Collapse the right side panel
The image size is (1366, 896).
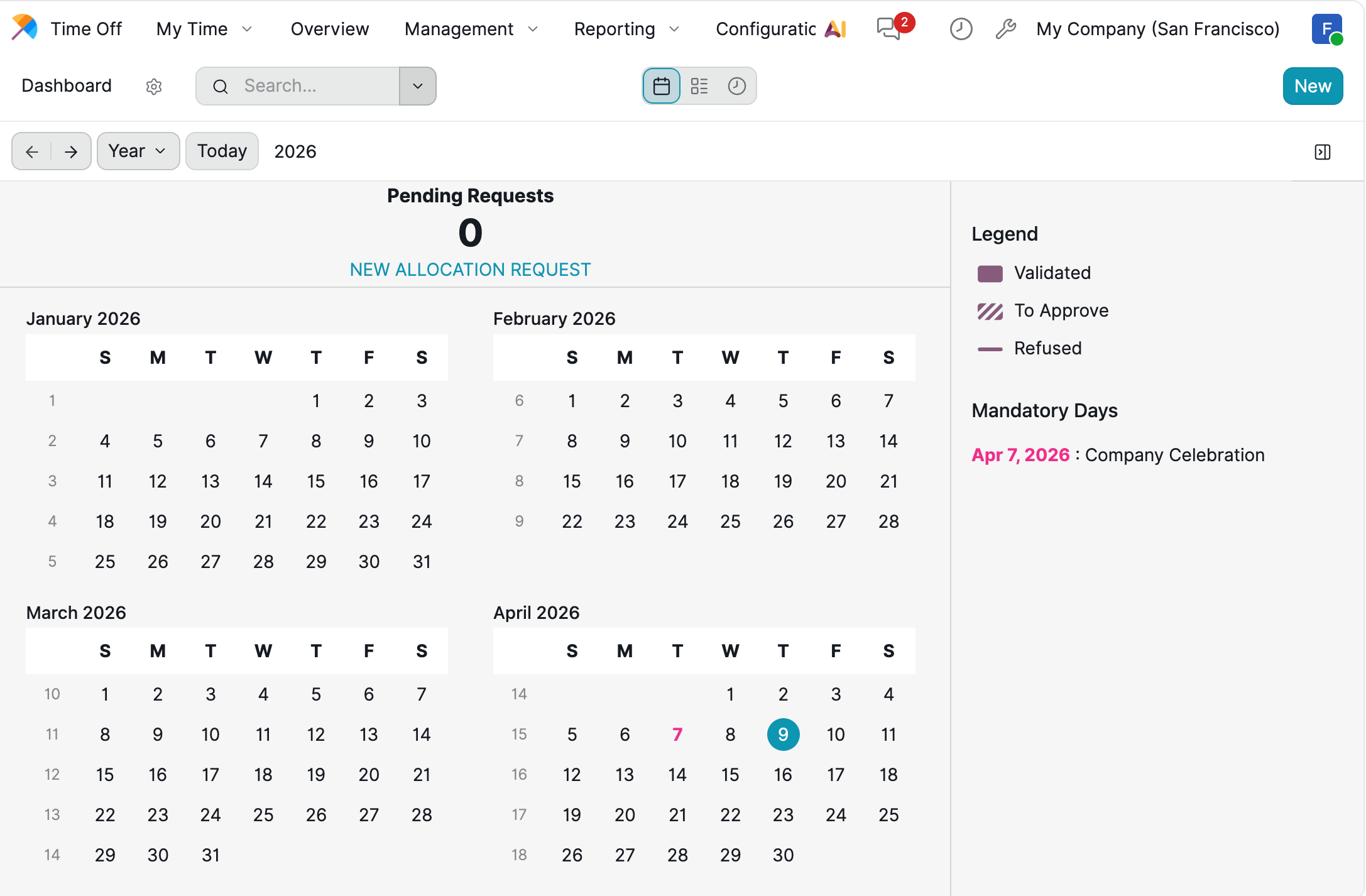[x=1322, y=152]
